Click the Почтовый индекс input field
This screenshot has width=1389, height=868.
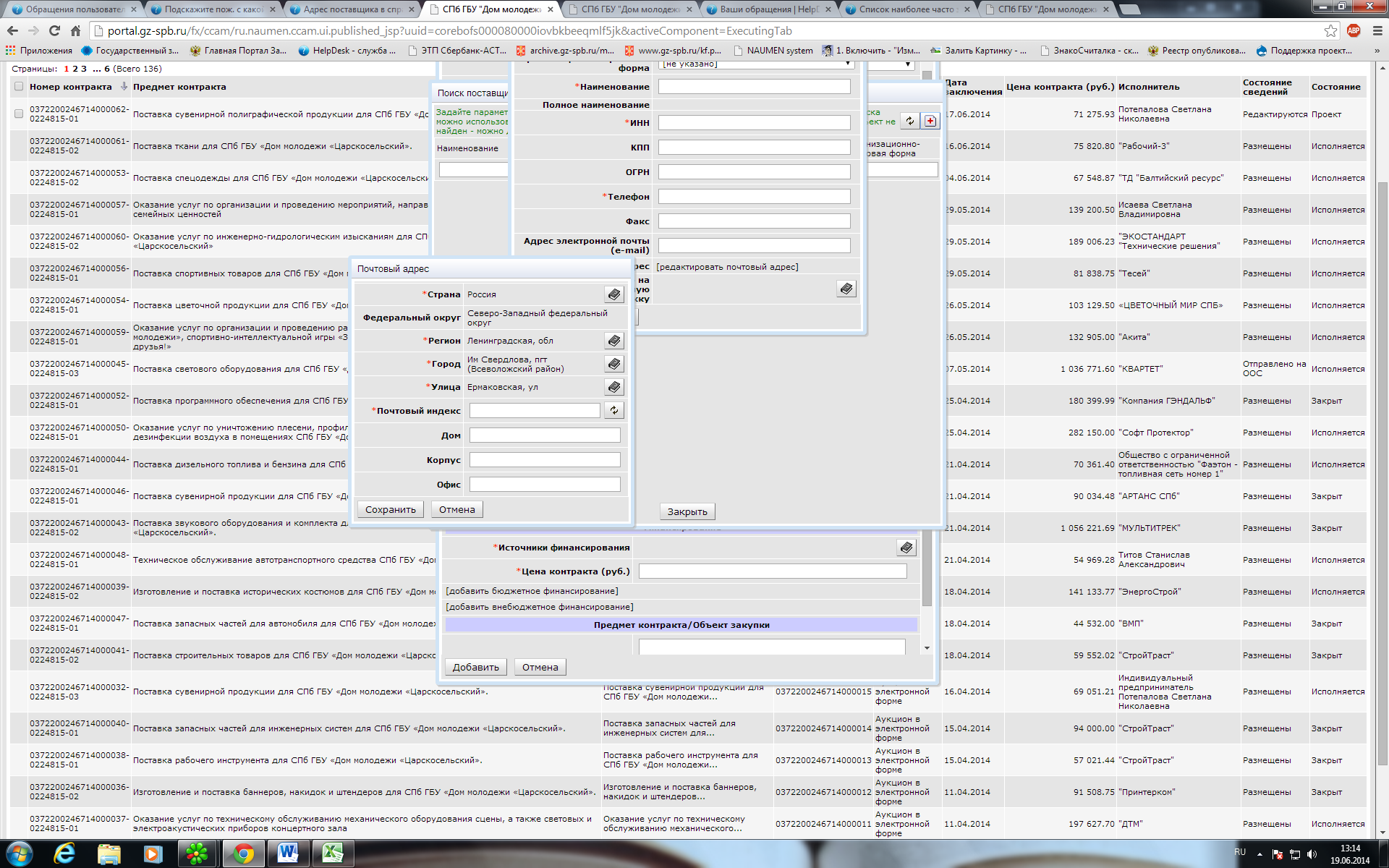535,411
